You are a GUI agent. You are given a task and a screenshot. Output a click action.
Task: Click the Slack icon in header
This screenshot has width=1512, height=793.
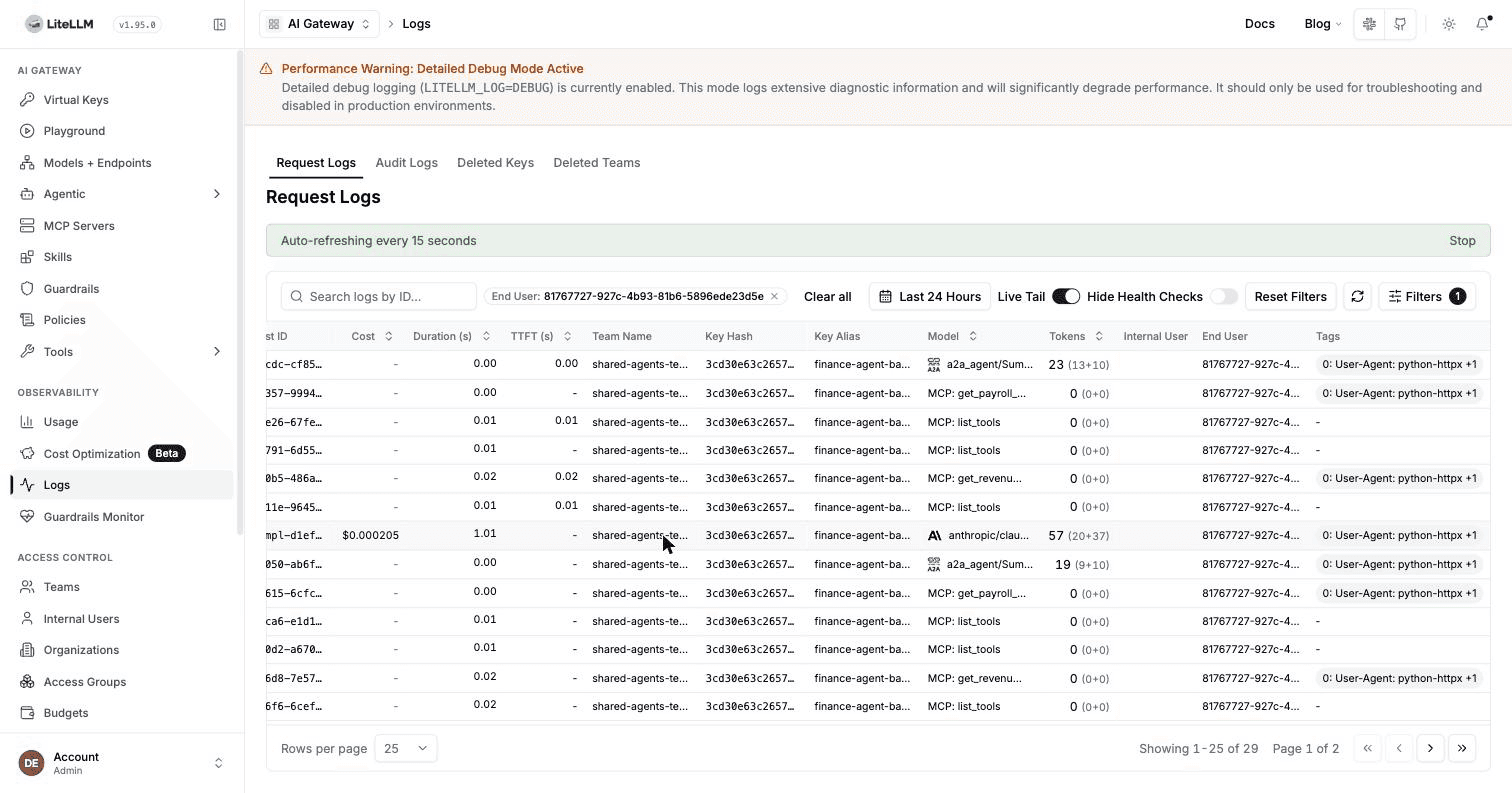1369,24
